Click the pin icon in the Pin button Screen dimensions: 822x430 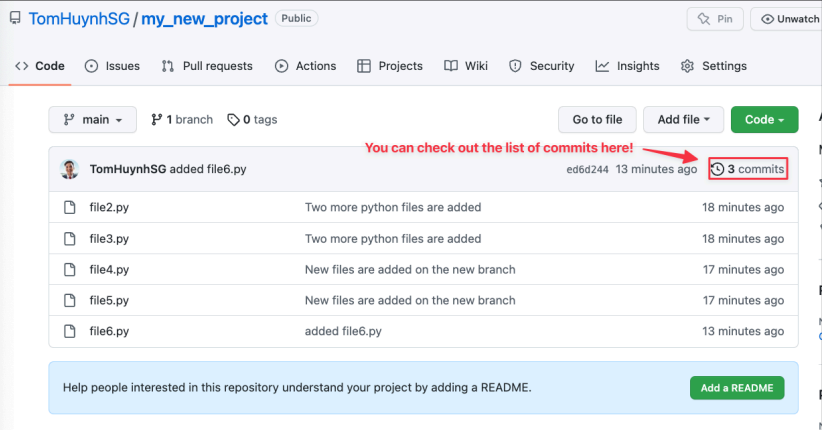point(704,19)
